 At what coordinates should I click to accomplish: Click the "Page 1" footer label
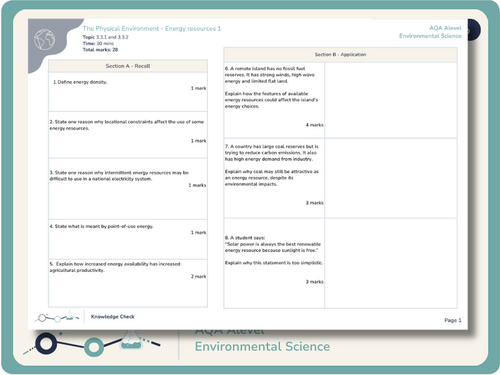[x=453, y=320]
